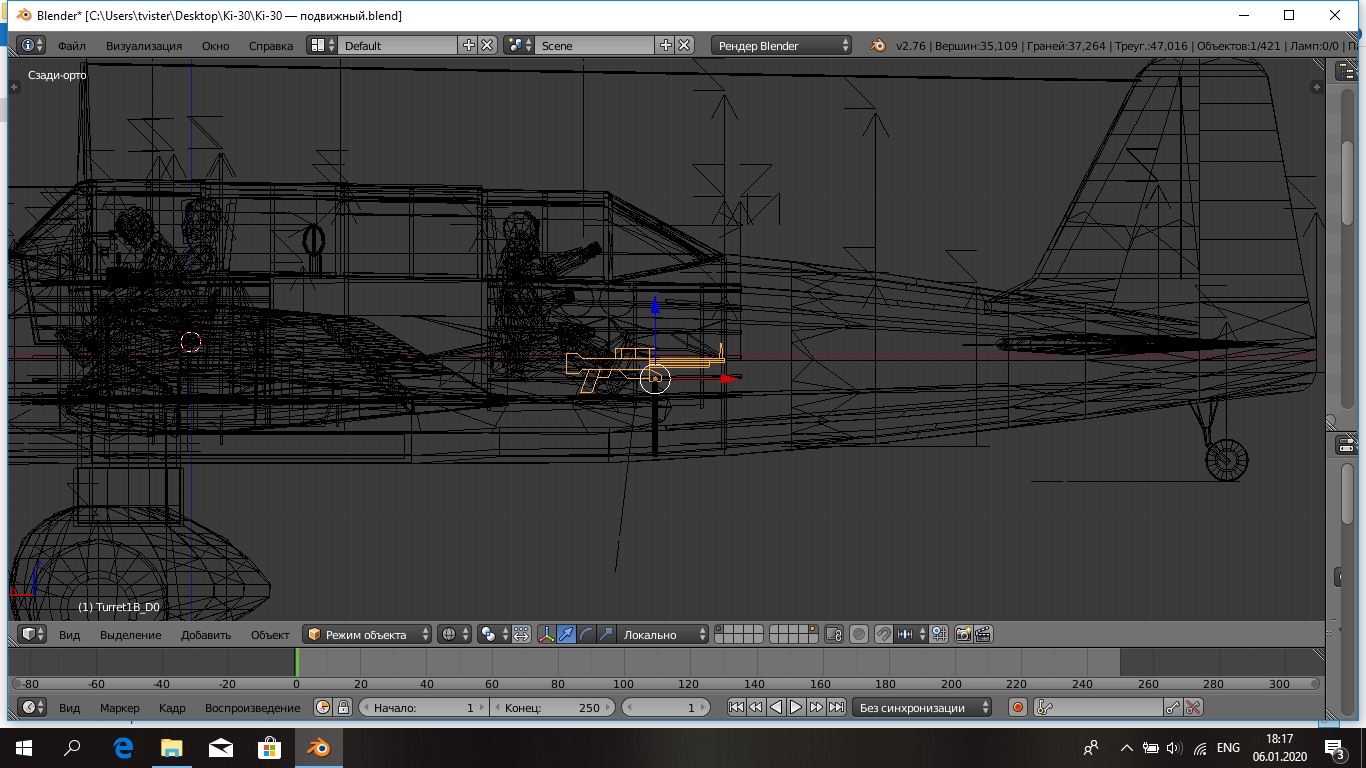This screenshot has width=1366, height=768.
Task: Select the rotate manipulator arc icon
Action: point(587,634)
